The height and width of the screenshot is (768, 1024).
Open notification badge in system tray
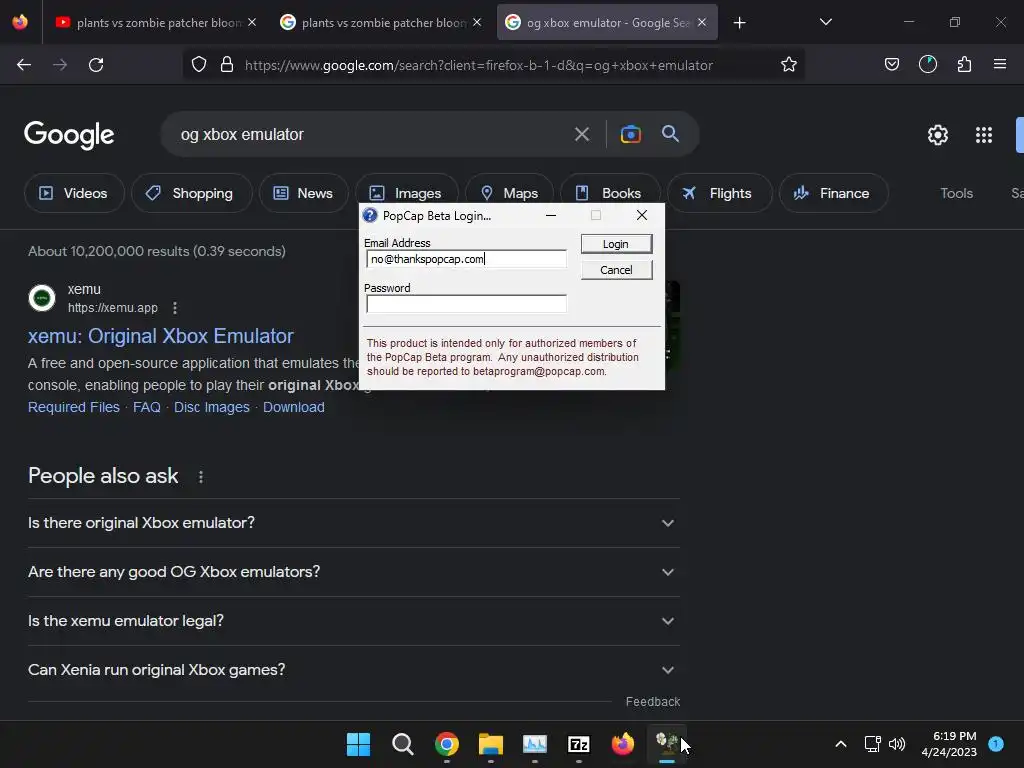[996, 743]
